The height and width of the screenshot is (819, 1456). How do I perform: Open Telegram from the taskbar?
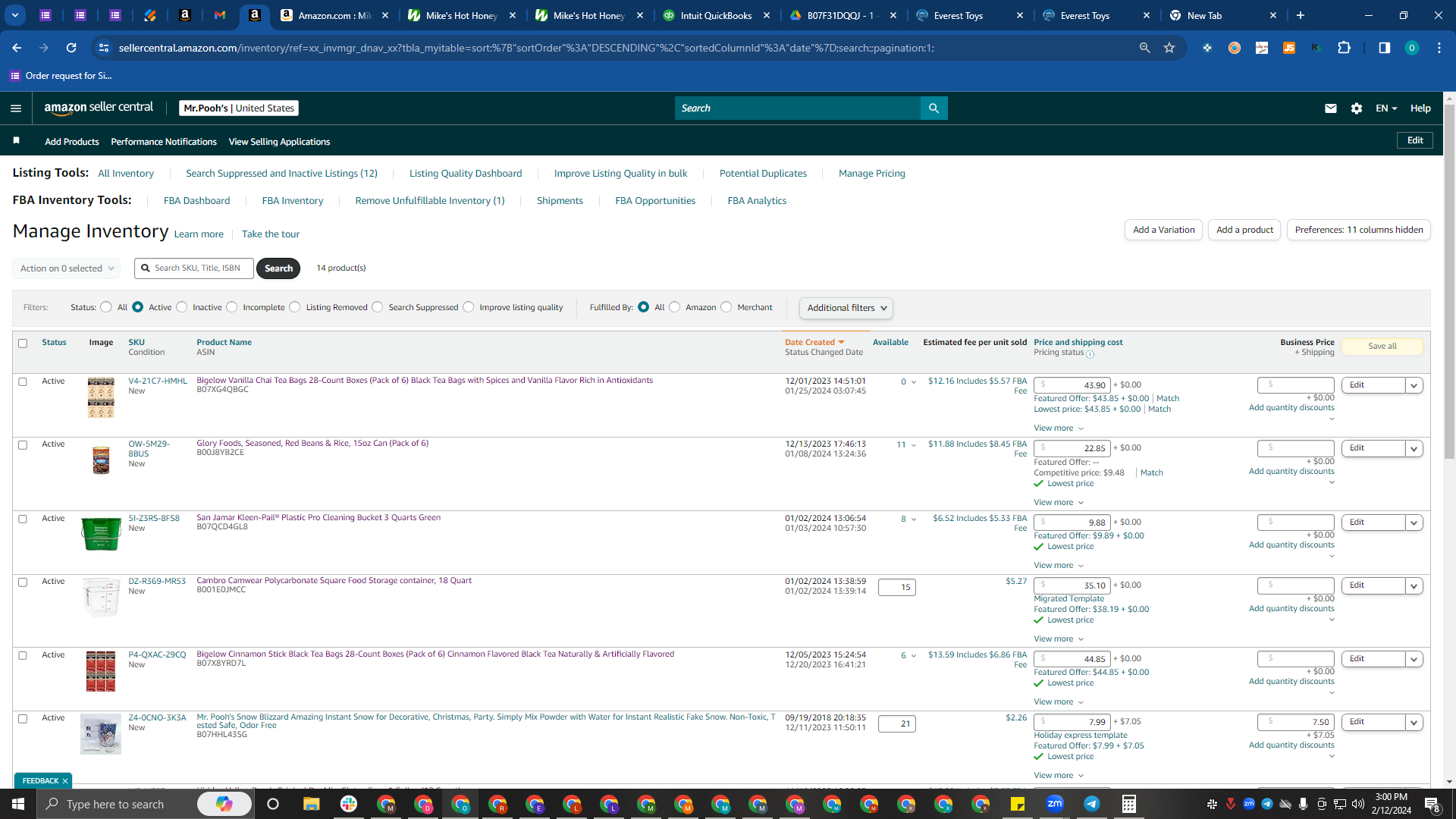[x=1091, y=804]
